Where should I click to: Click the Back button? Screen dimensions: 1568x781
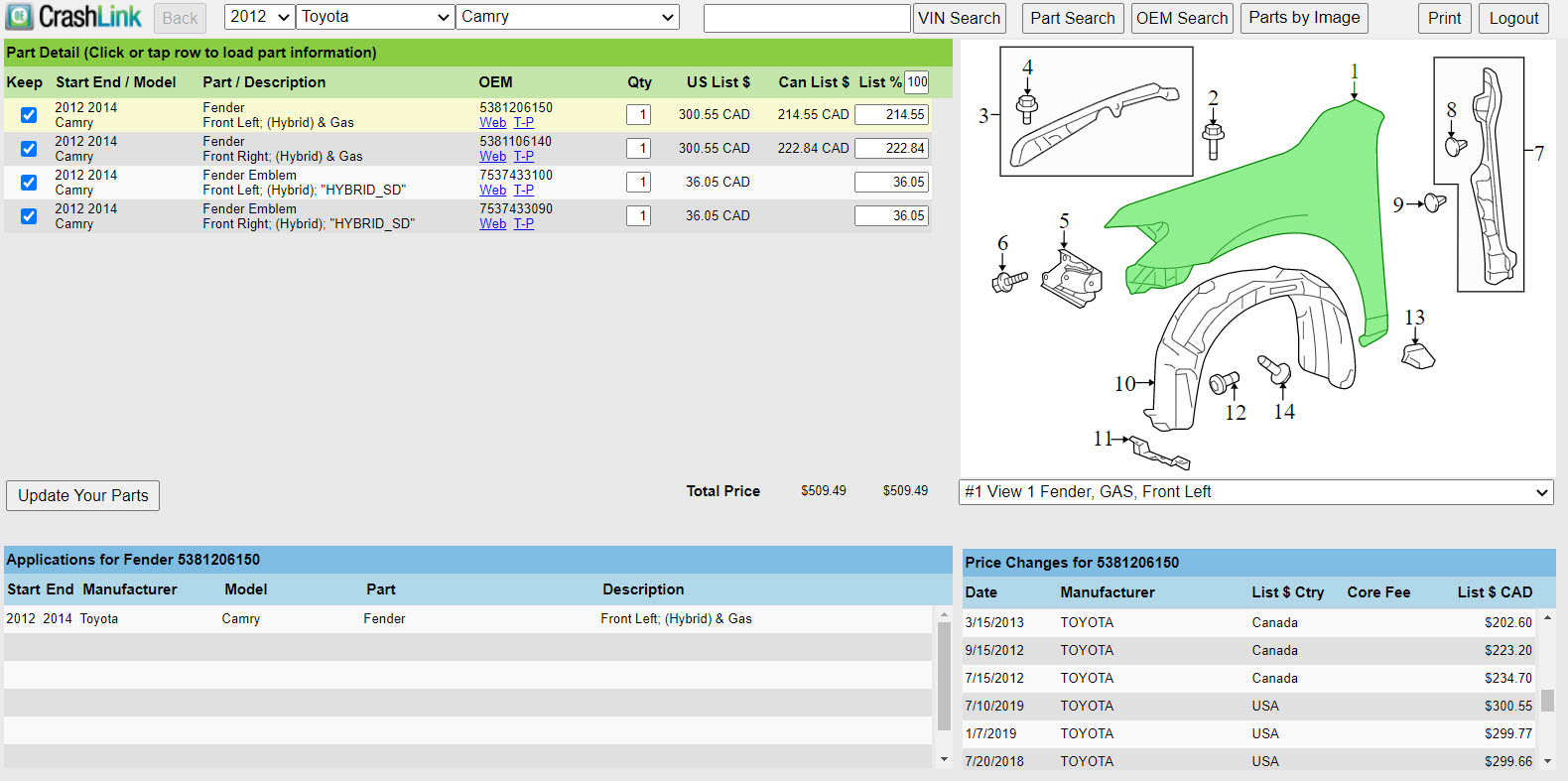point(180,18)
